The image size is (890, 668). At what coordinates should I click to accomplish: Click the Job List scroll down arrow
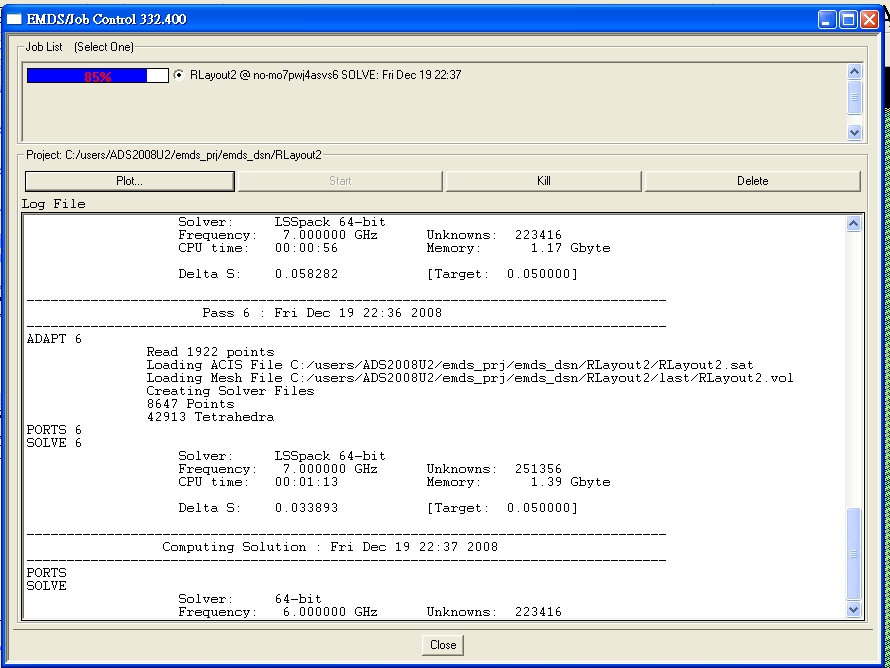(854, 132)
